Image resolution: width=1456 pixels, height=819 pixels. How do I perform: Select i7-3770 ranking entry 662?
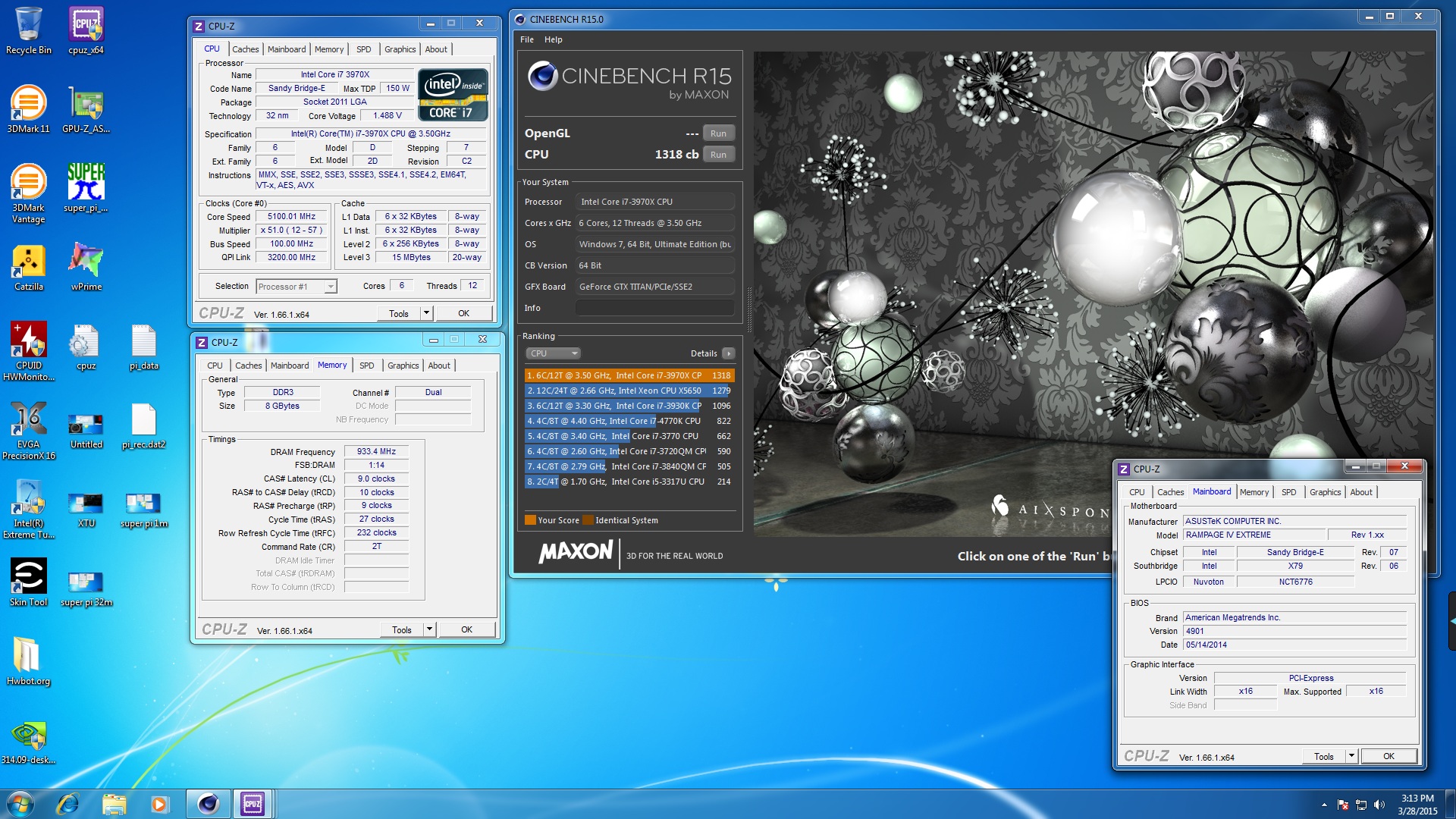(629, 436)
